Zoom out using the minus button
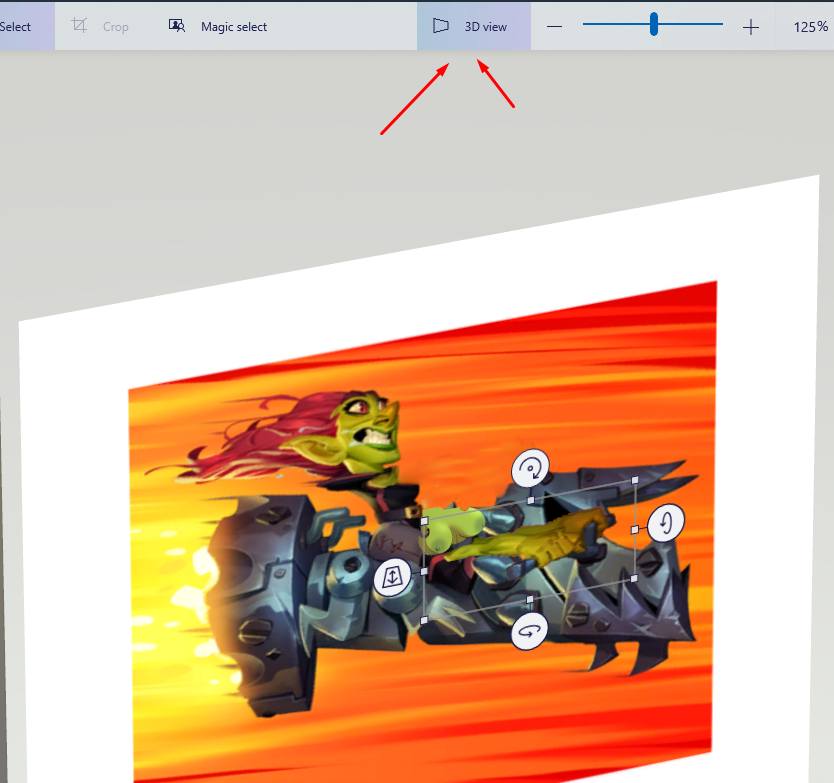The width and height of the screenshot is (834, 783). coord(554,26)
